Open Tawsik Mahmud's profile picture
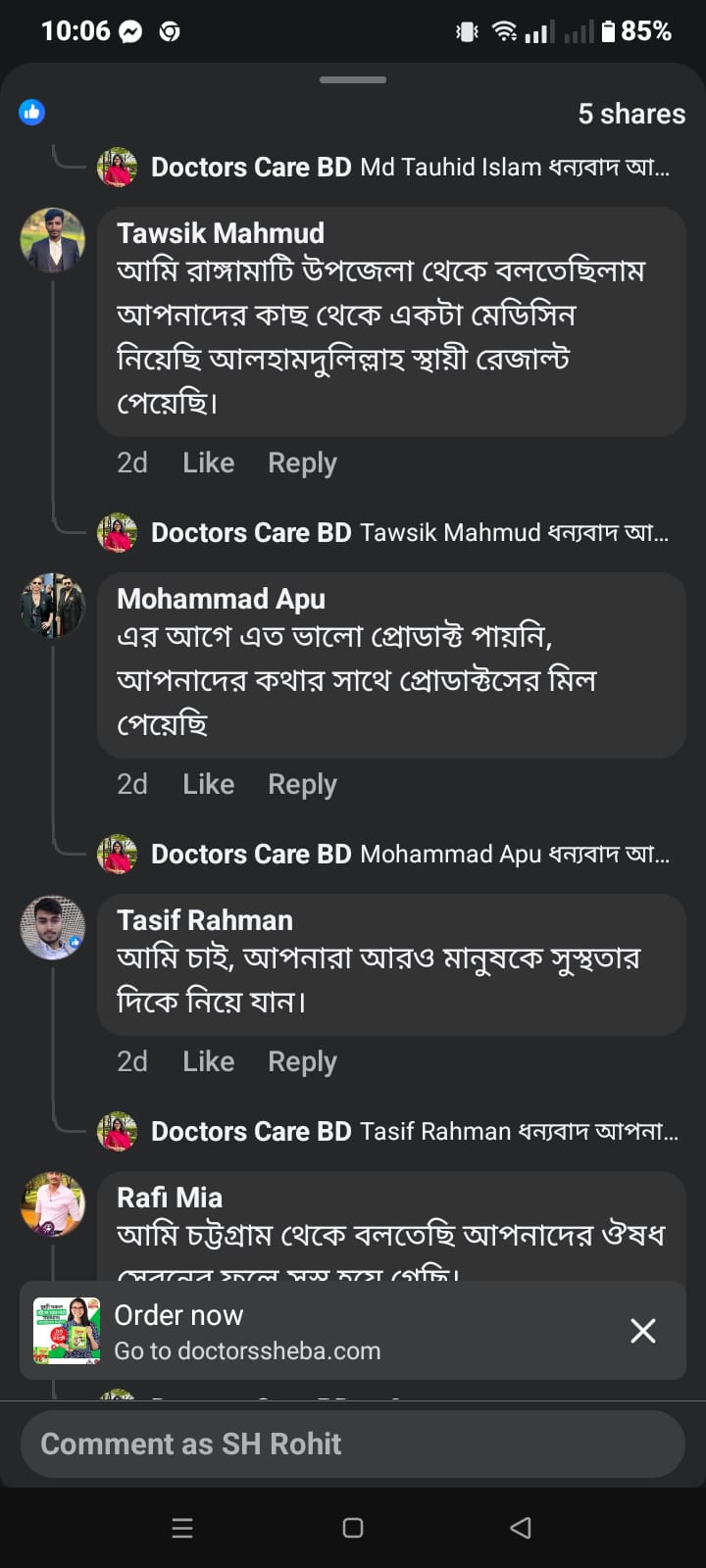The height and width of the screenshot is (1568, 706). pyautogui.click(x=53, y=240)
